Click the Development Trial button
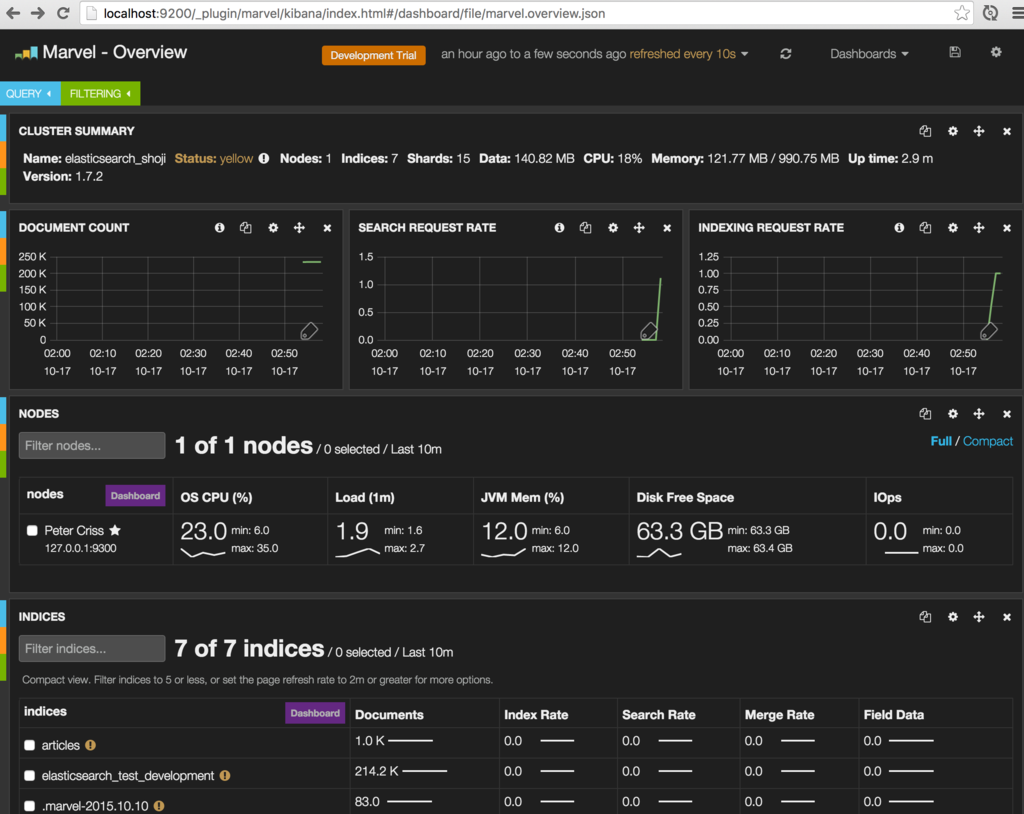The image size is (1024, 814). pyautogui.click(x=374, y=55)
